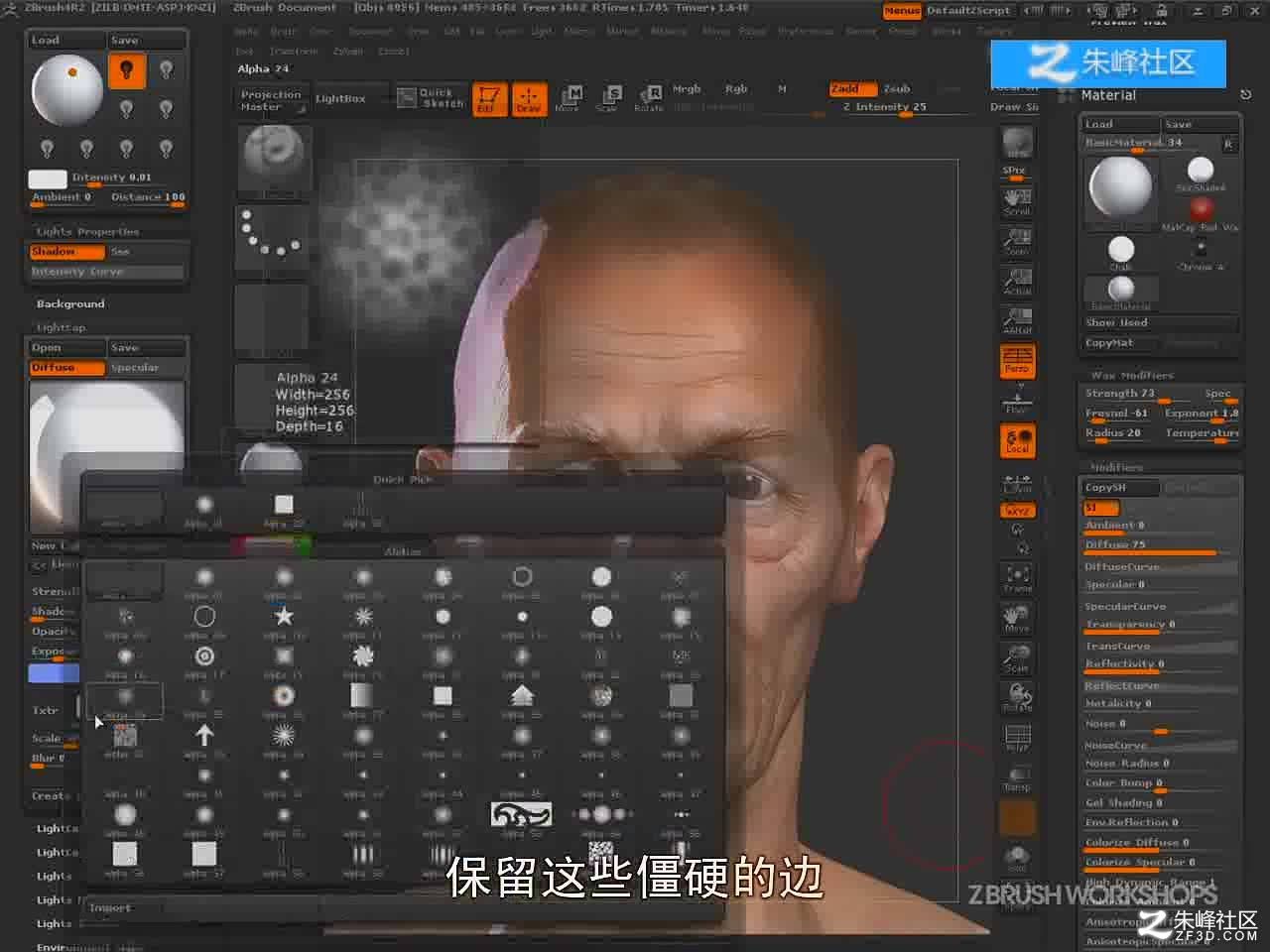1270x952 pixels.
Task: Expand the SpecularCurve graph
Action: tap(1160, 607)
